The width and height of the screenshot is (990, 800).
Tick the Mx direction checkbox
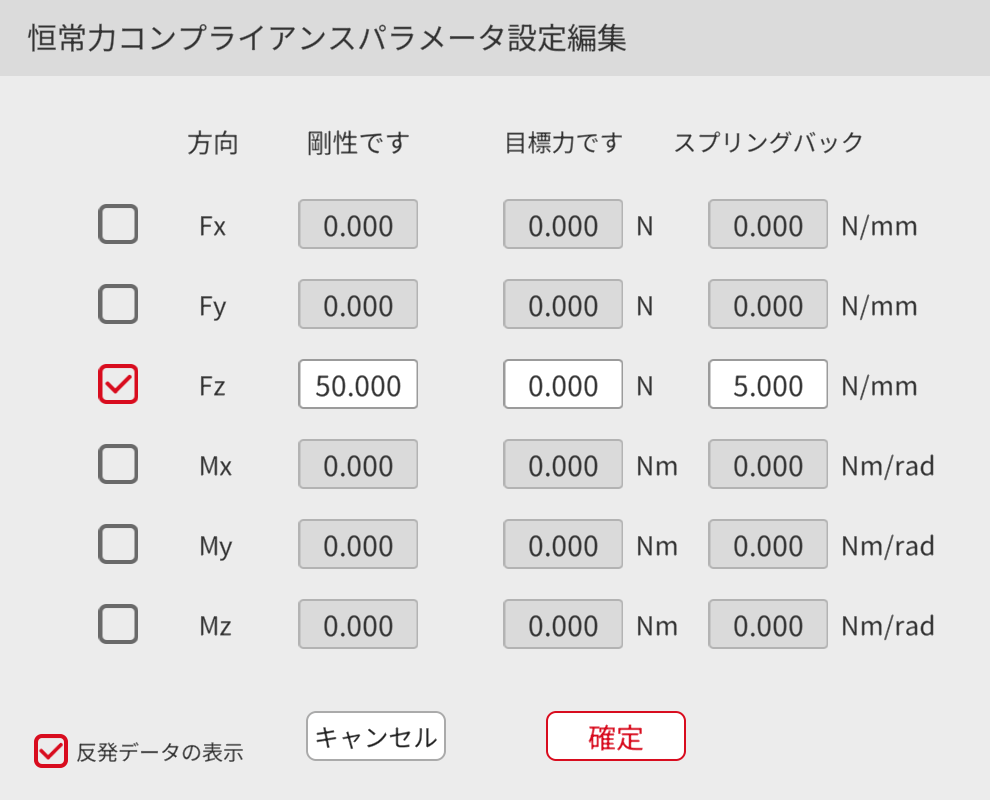click(118, 464)
